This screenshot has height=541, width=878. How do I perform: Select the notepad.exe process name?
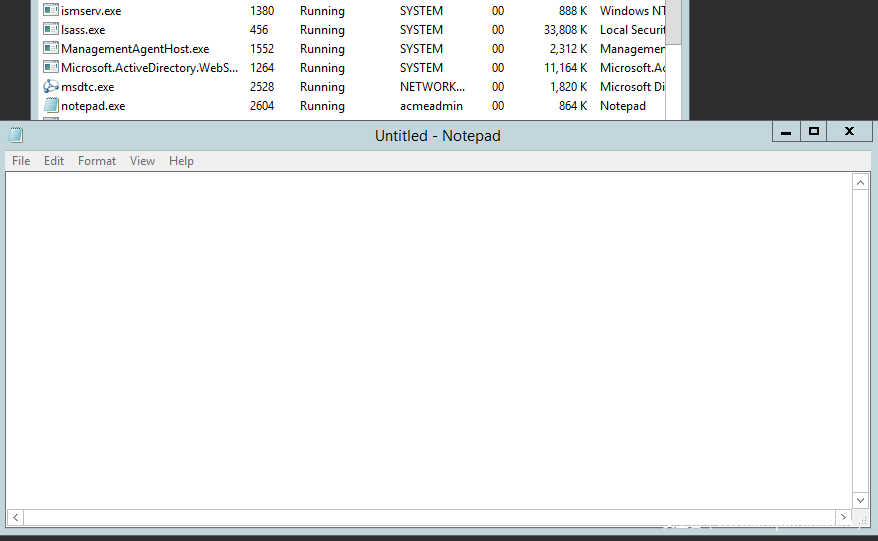click(93, 106)
